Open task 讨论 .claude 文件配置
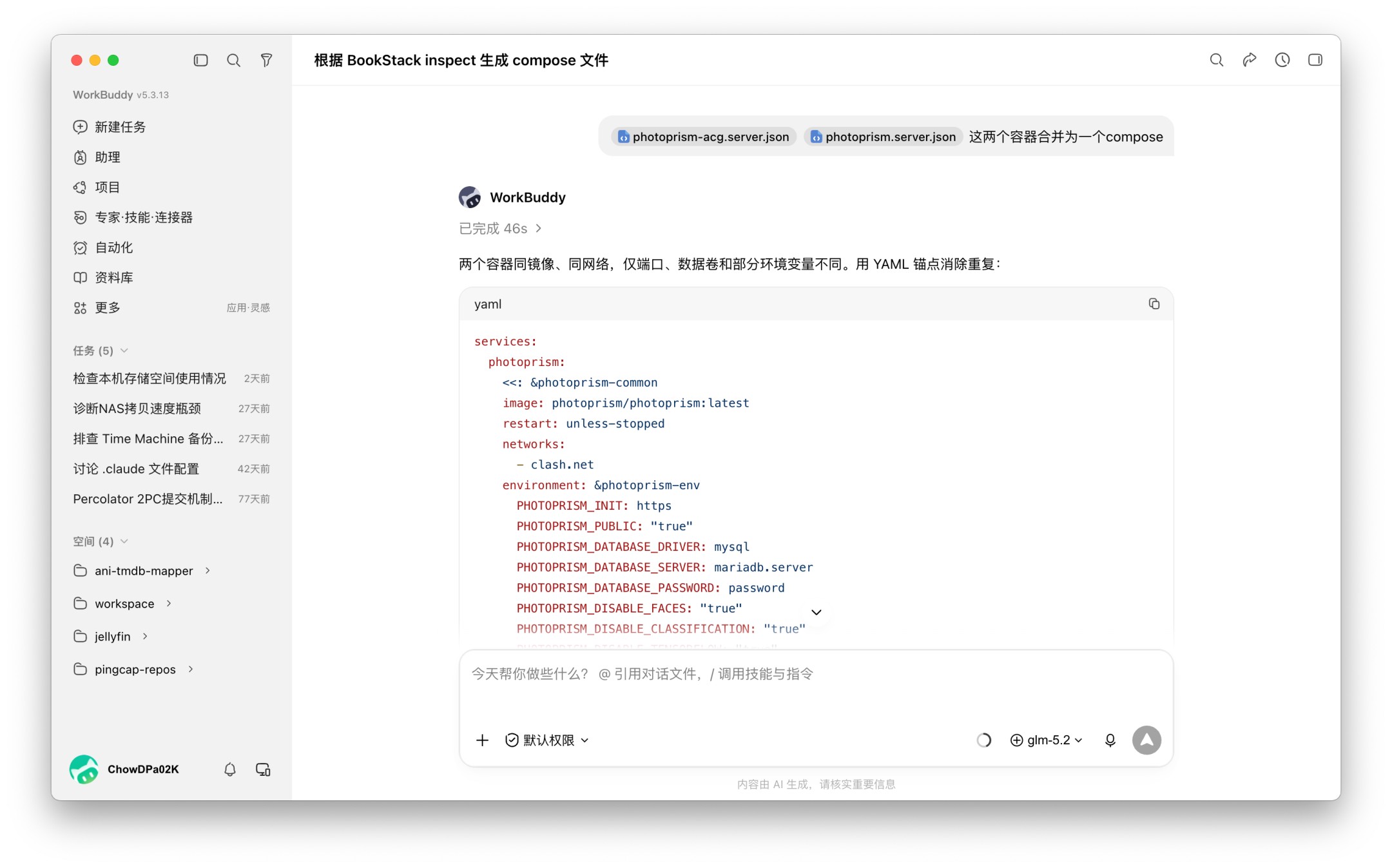This screenshot has height=868, width=1392. coord(171,469)
